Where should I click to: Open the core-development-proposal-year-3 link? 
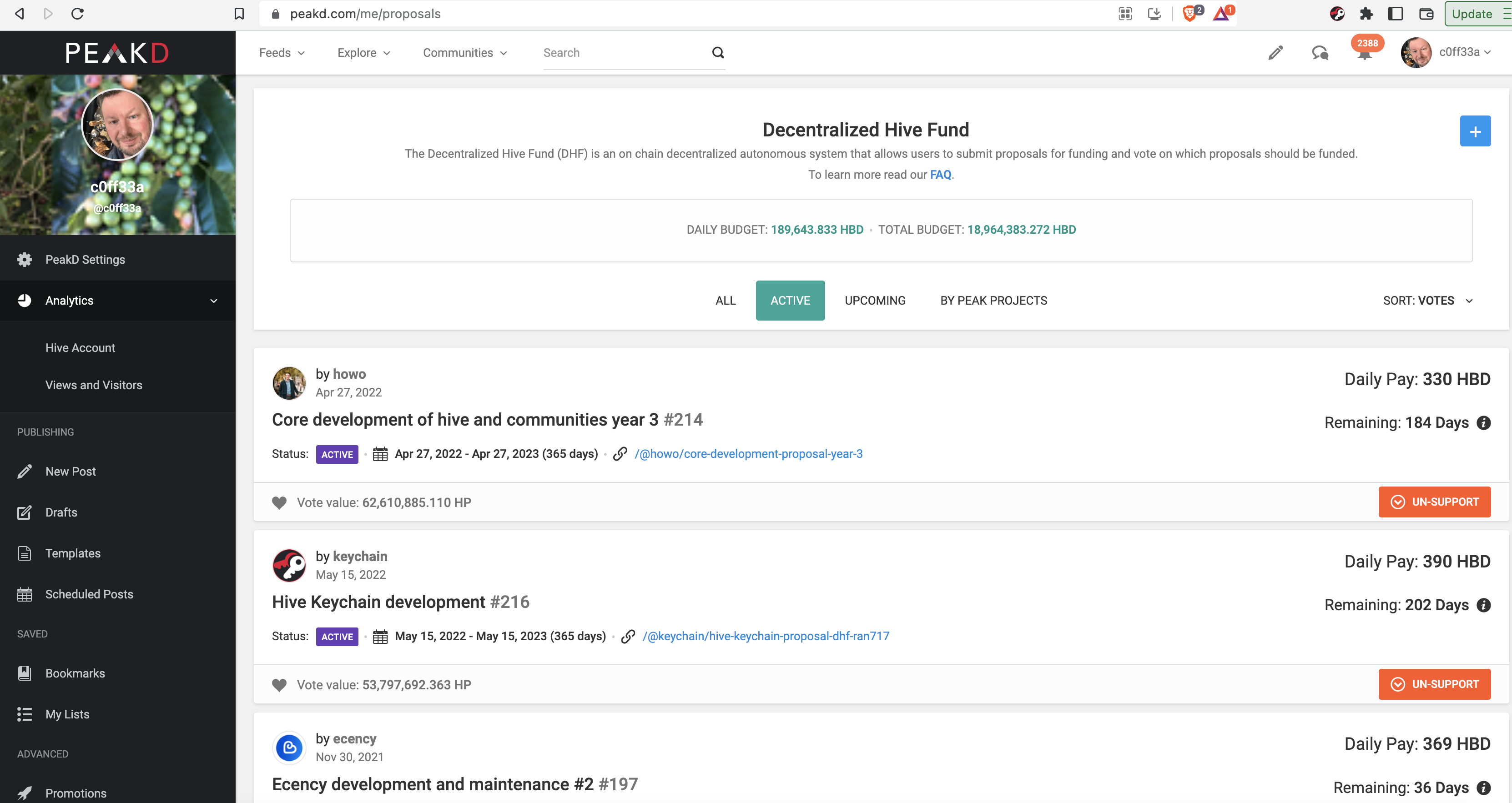pyautogui.click(x=748, y=454)
